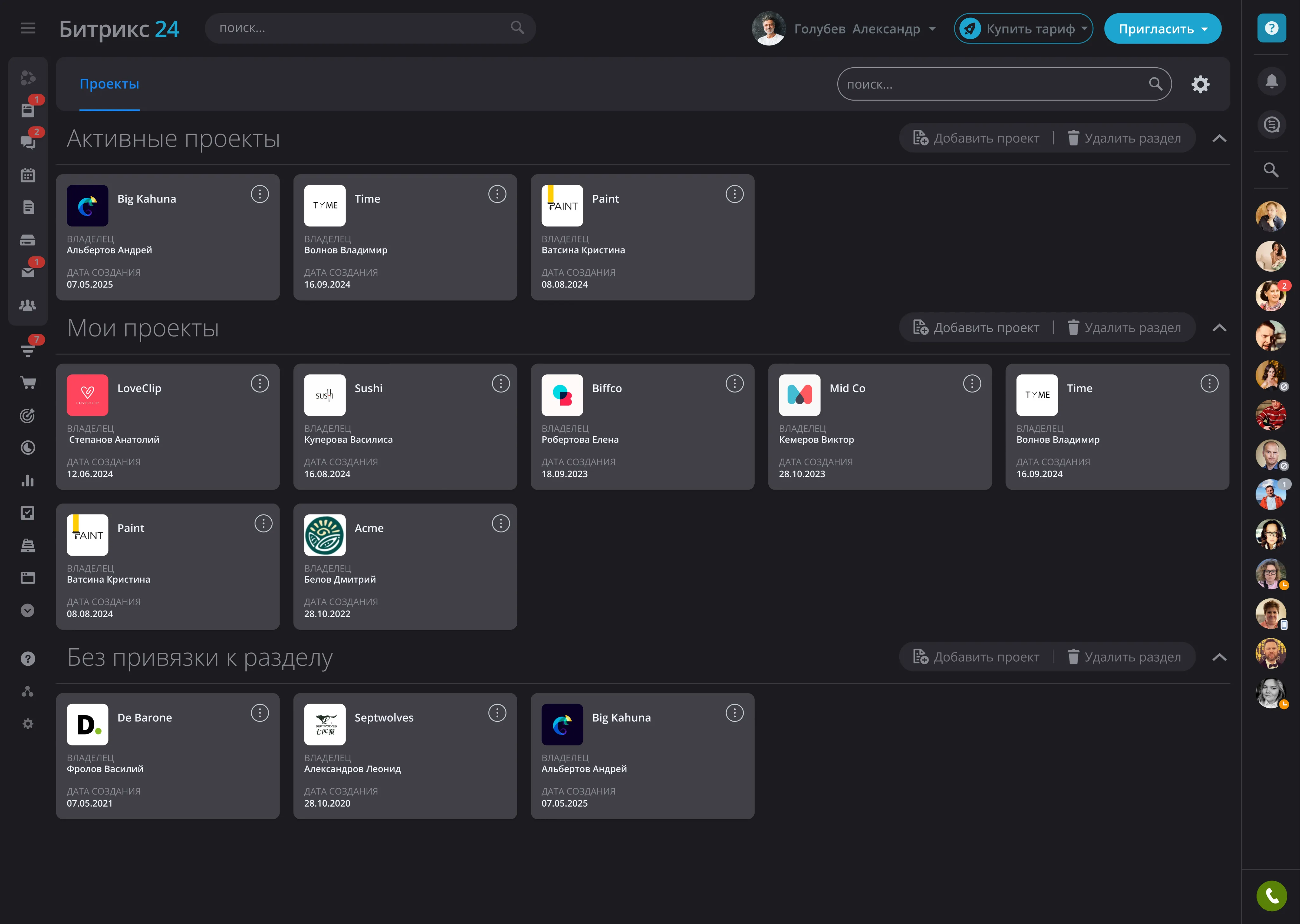Image resolution: width=1300 pixels, height=924 pixels.
Task: Click the Купить тариф button
Action: coord(1024,29)
